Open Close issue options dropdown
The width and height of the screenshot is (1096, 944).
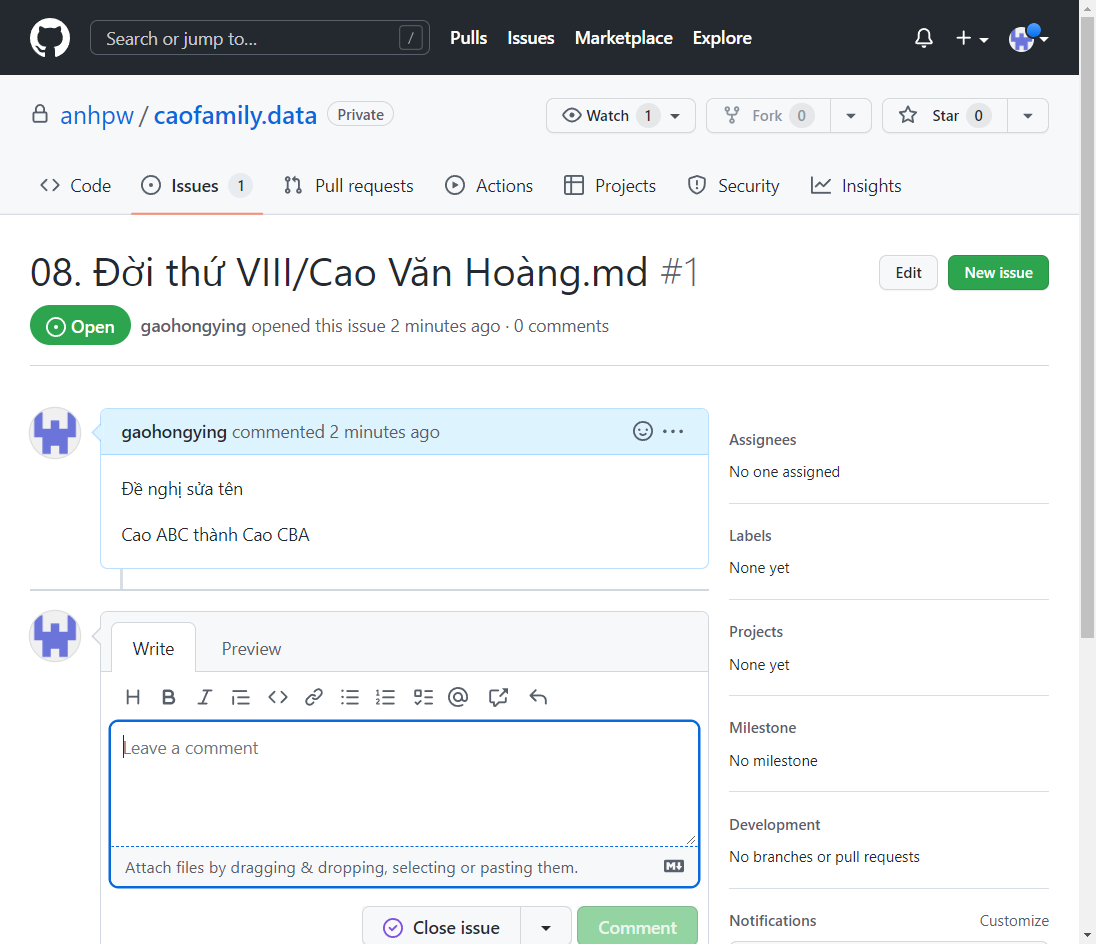[x=546, y=928]
